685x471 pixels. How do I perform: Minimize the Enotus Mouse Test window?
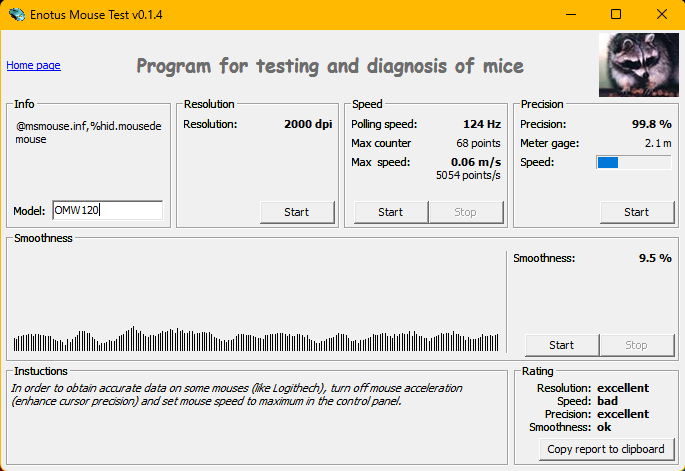(571, 14)
